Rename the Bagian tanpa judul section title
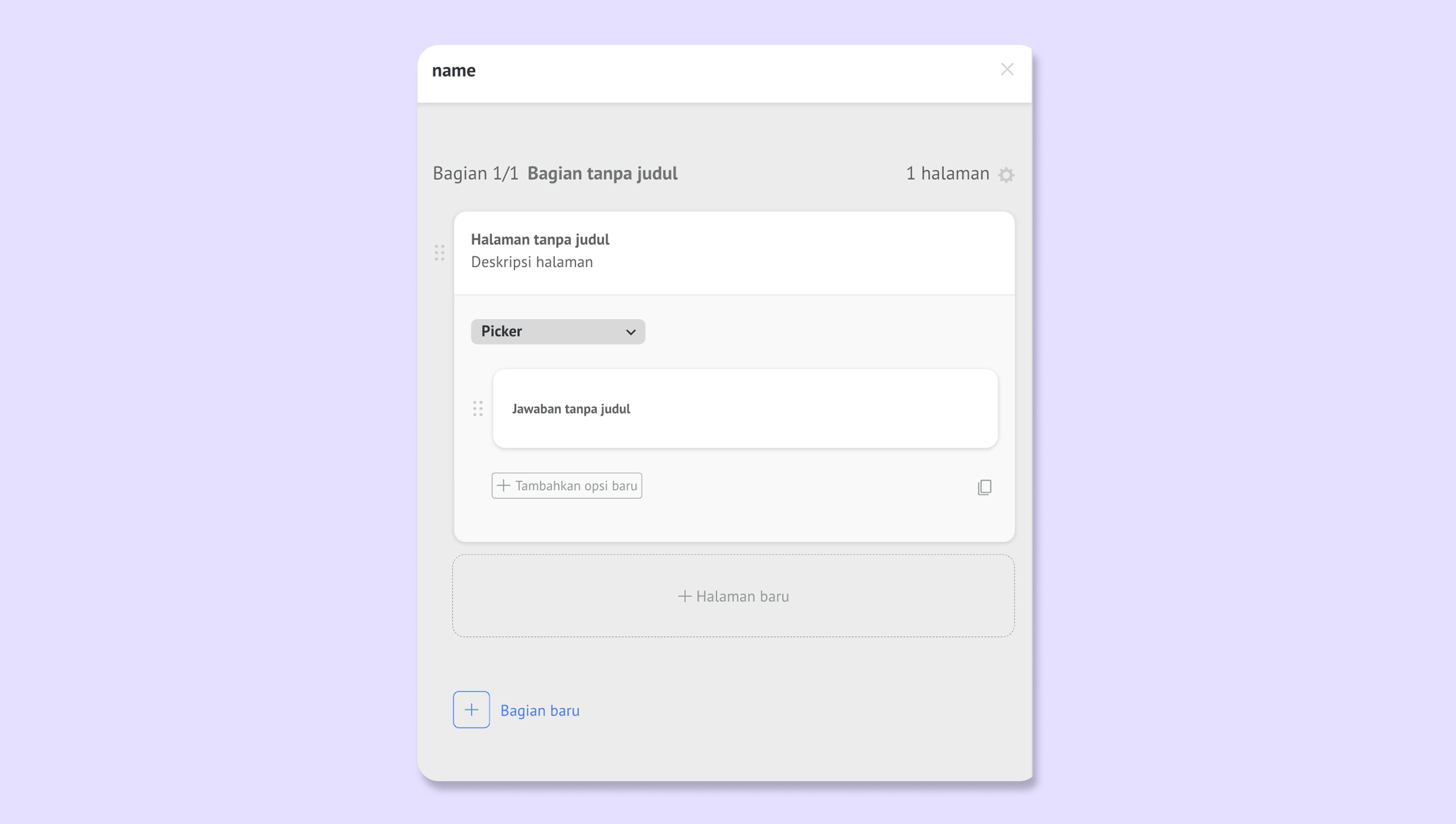 coord(602,173)
